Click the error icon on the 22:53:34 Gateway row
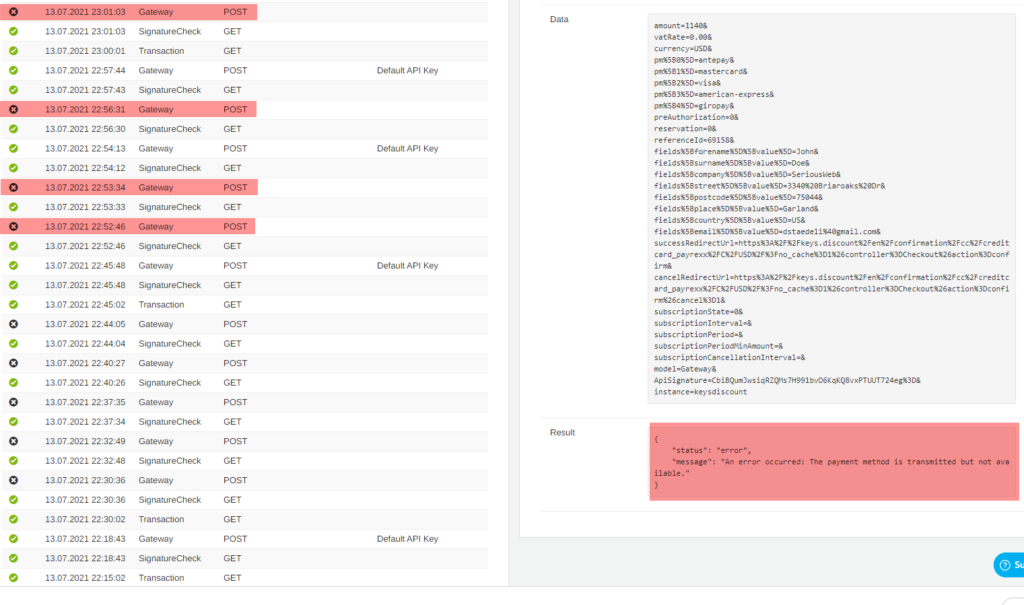This screenshot has width=1024, height=605. click(x=13, y=188)
